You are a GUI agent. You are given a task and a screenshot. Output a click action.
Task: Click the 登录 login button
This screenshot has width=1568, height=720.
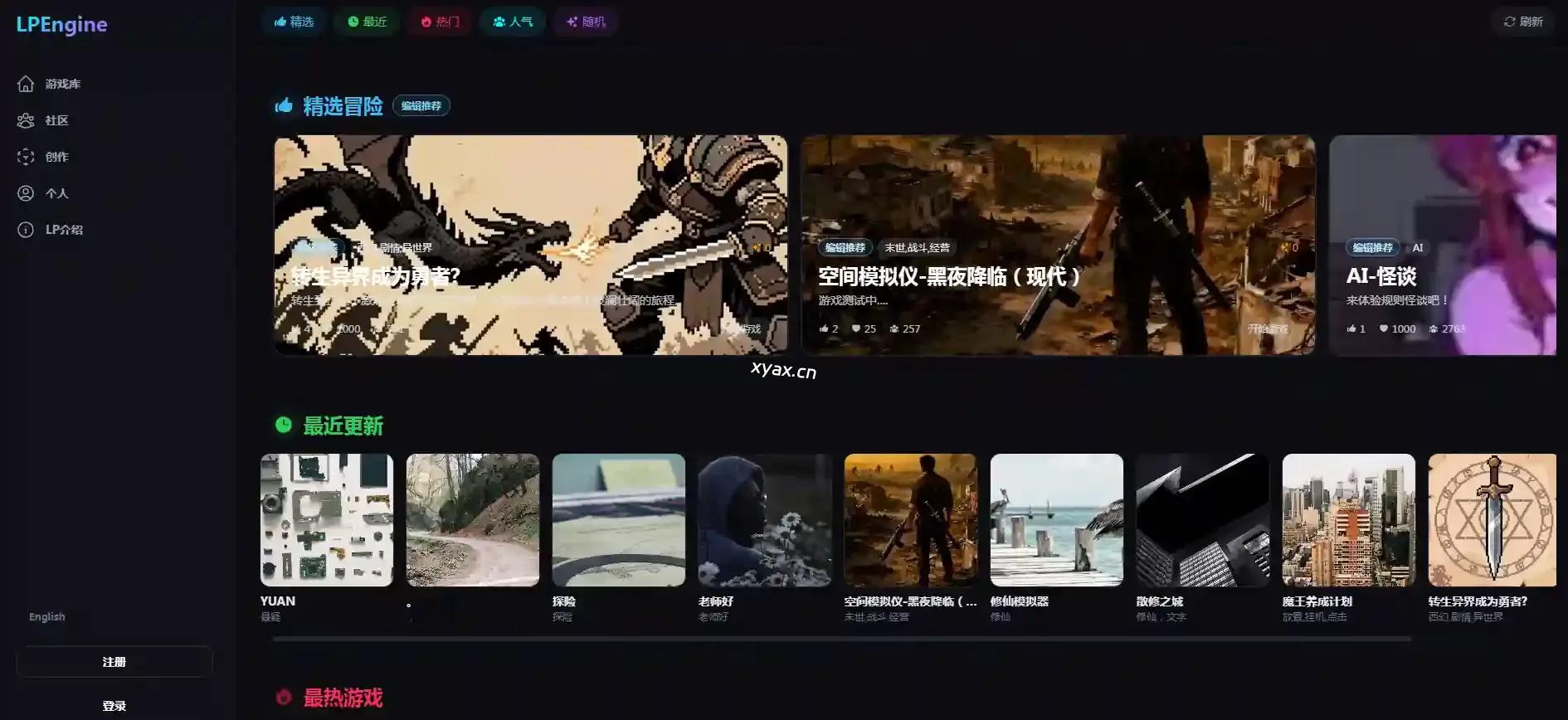pyautogui.click(x=114, y=706)
